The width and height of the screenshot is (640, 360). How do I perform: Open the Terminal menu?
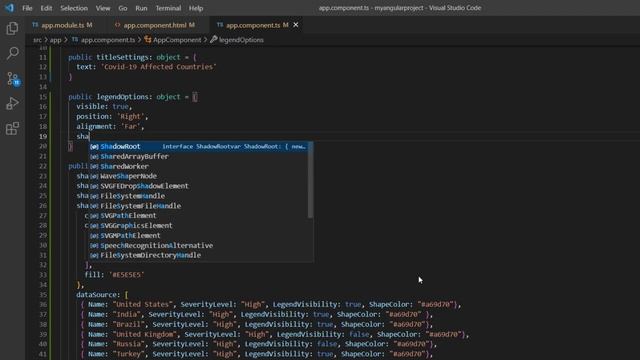click(x=168, y=8)
